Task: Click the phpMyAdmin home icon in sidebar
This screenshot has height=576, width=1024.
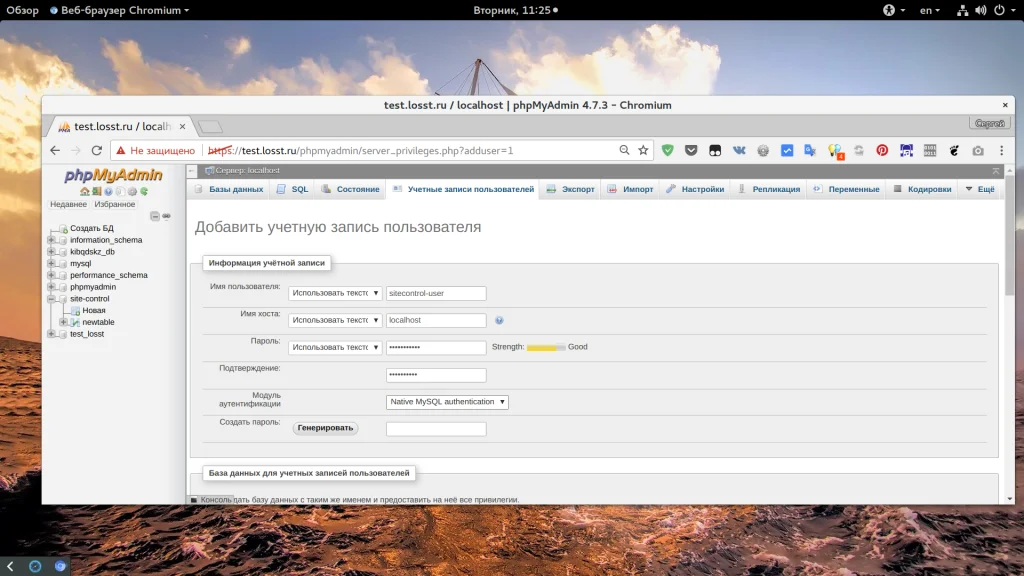Action: (85, 191)
